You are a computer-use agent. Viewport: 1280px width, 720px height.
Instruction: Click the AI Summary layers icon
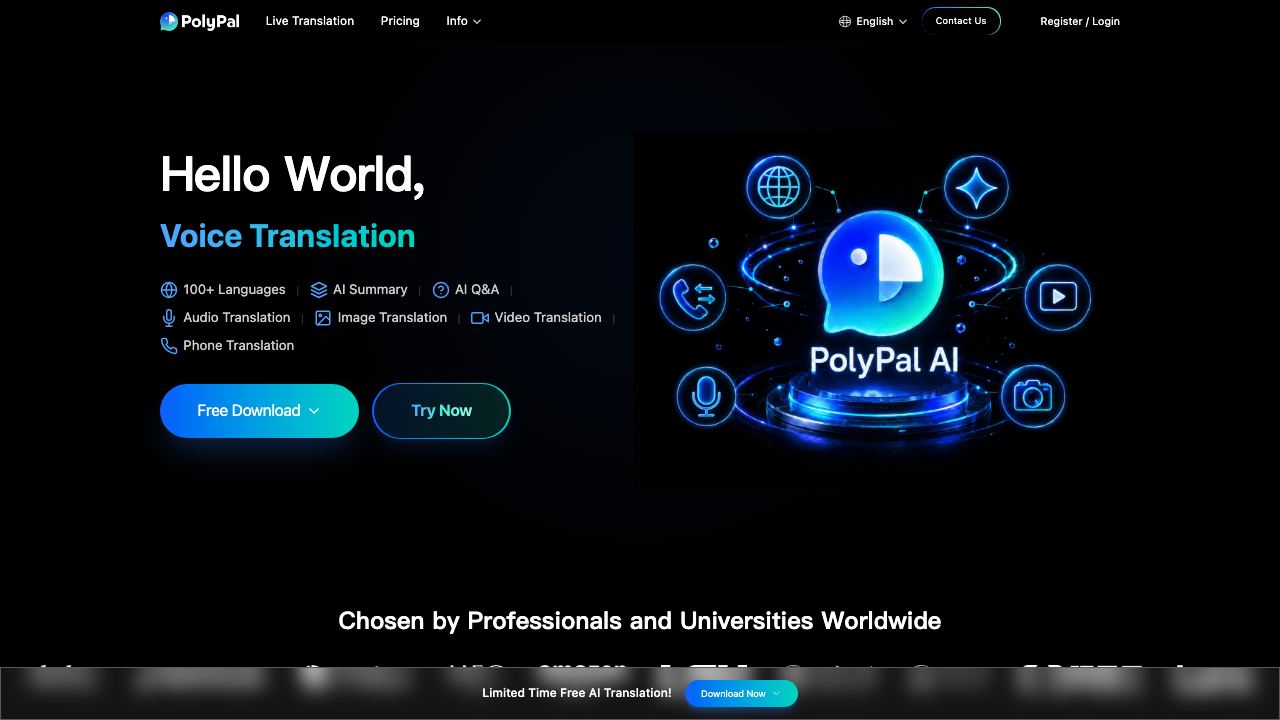point(319,290)
